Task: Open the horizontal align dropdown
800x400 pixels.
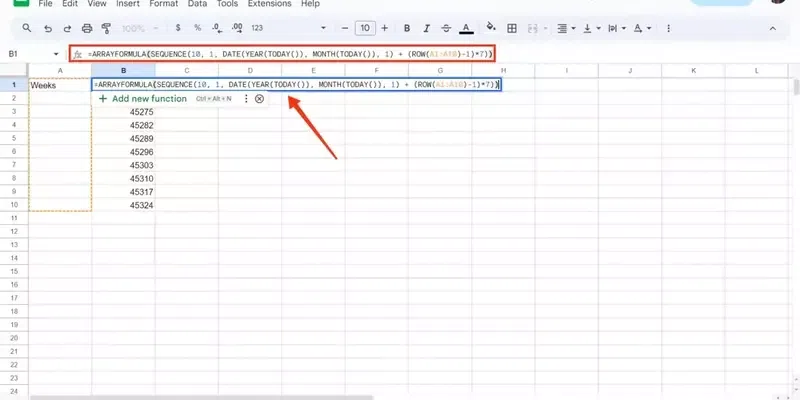Action: click(x=566, y=29)
